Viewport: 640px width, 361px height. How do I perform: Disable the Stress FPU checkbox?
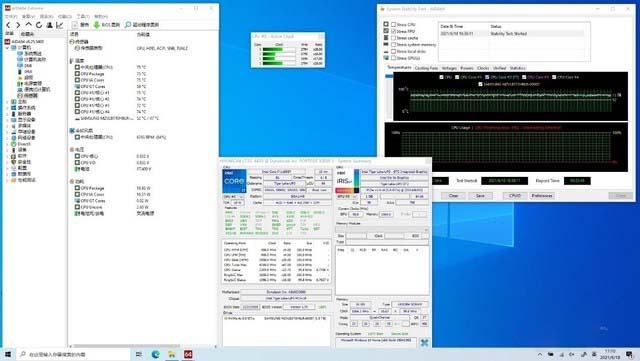tap(393, 31)
